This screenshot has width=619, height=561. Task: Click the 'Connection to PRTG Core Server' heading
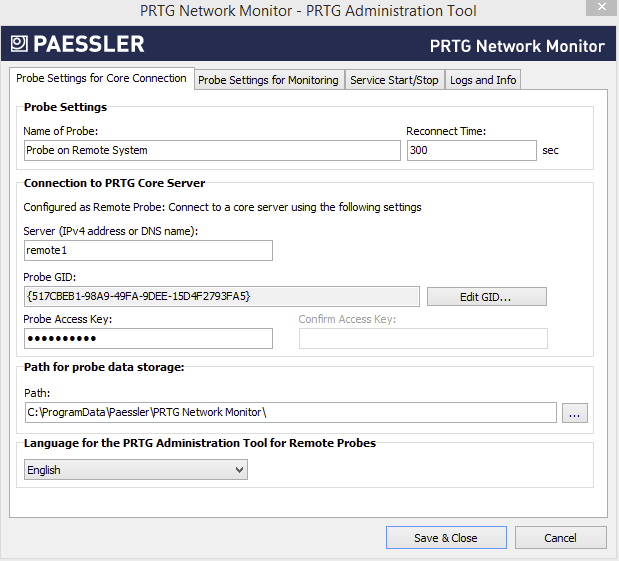click(x=114, y=183)
